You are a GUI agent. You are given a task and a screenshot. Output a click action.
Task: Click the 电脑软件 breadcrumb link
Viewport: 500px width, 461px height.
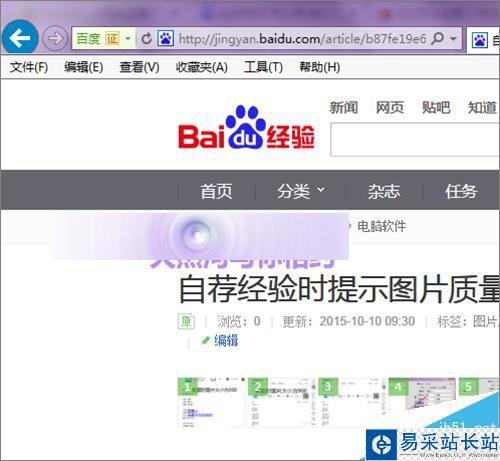point(381,226)
